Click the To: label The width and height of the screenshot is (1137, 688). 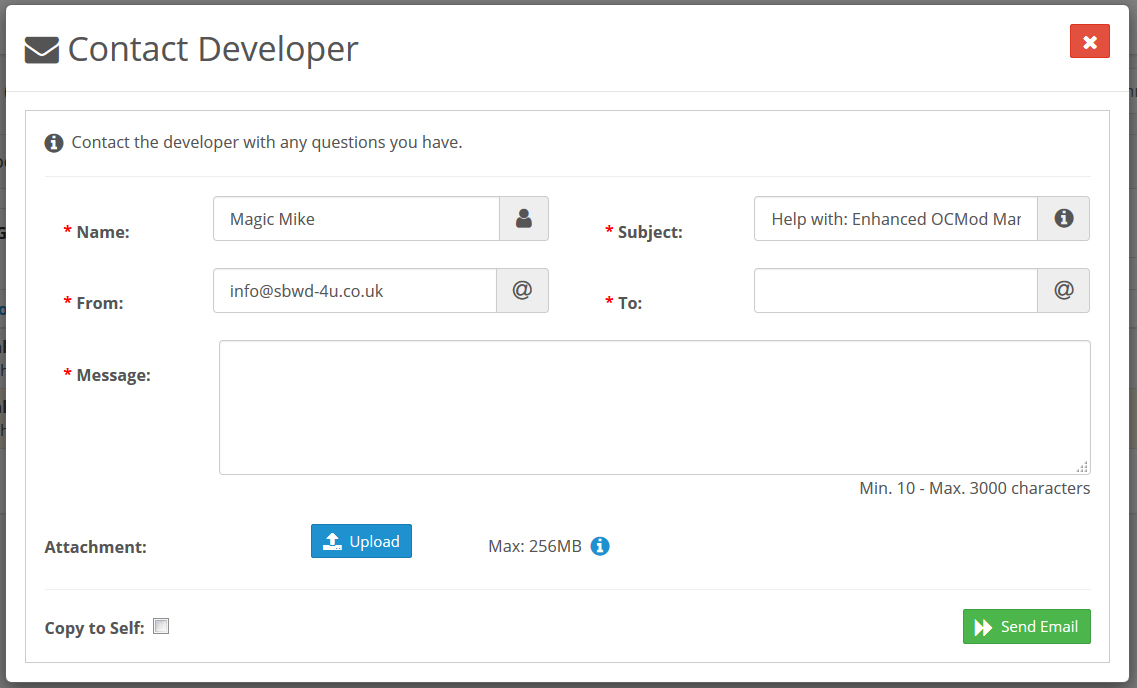[630, 303]
